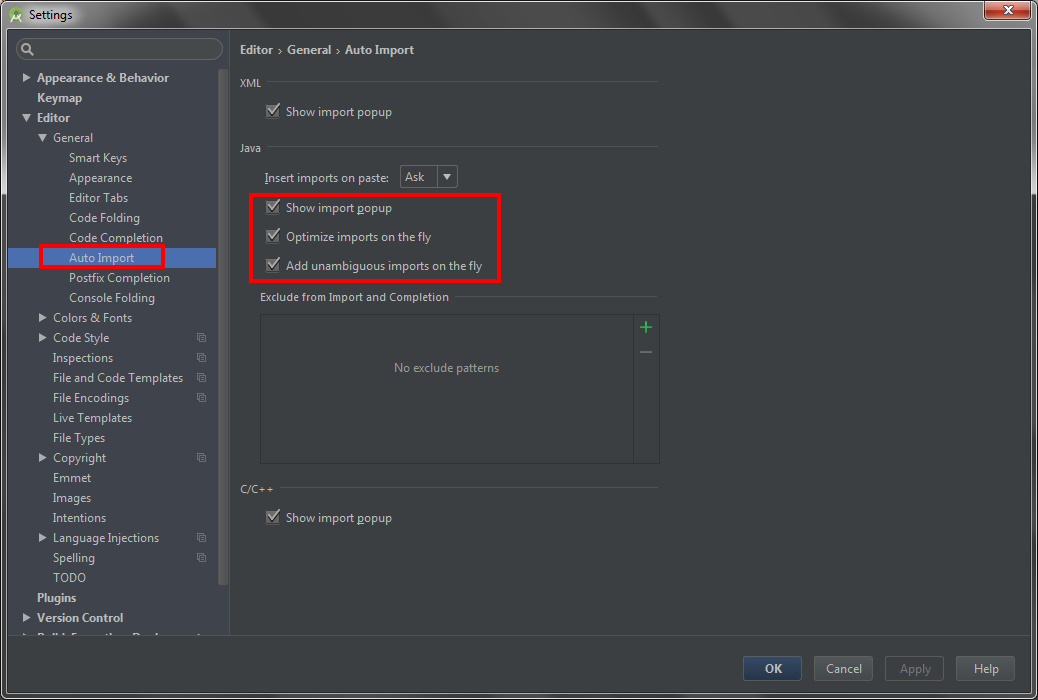Image resolution: width=1038 pixels, height=700 pixels.
Task: Close the Settings dialog window
Action: tap(1008, 10)
